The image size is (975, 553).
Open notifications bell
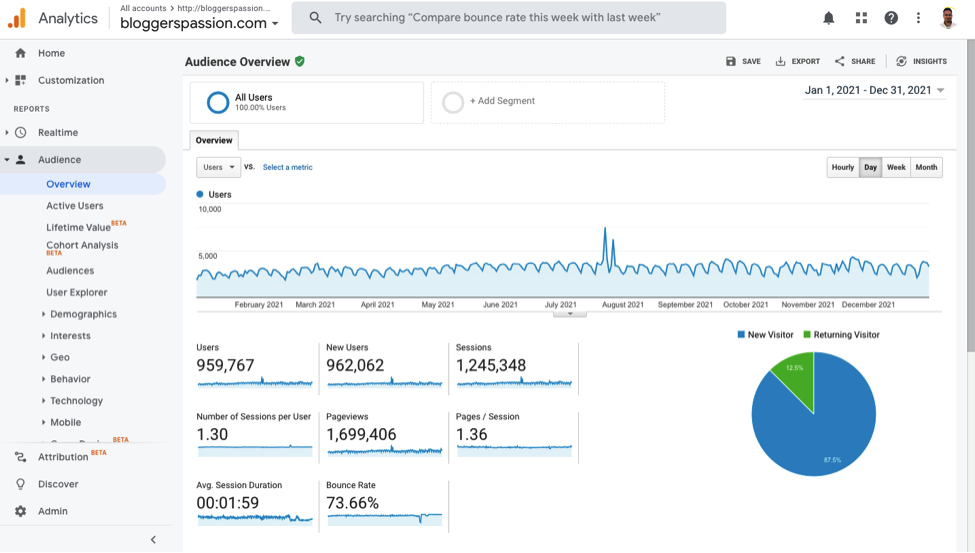click(828, 18)
